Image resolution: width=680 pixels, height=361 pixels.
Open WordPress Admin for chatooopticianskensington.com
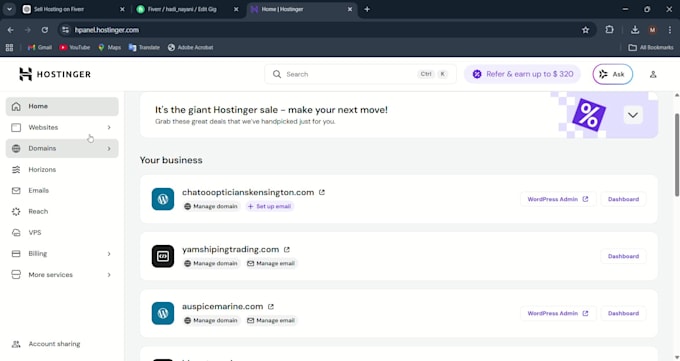(558, 199)
